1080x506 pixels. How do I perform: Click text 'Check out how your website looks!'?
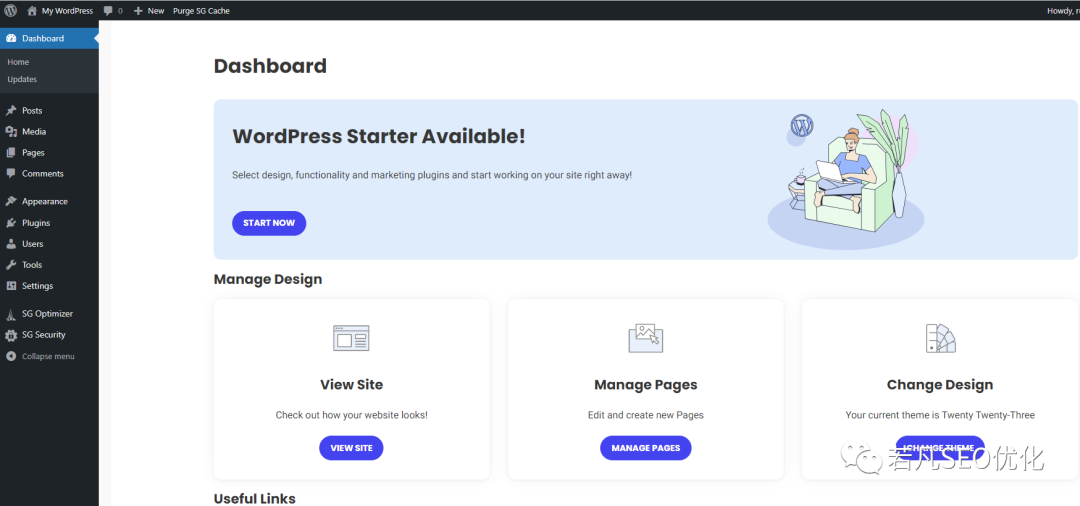pyautogui.click(x=351, y=415)
